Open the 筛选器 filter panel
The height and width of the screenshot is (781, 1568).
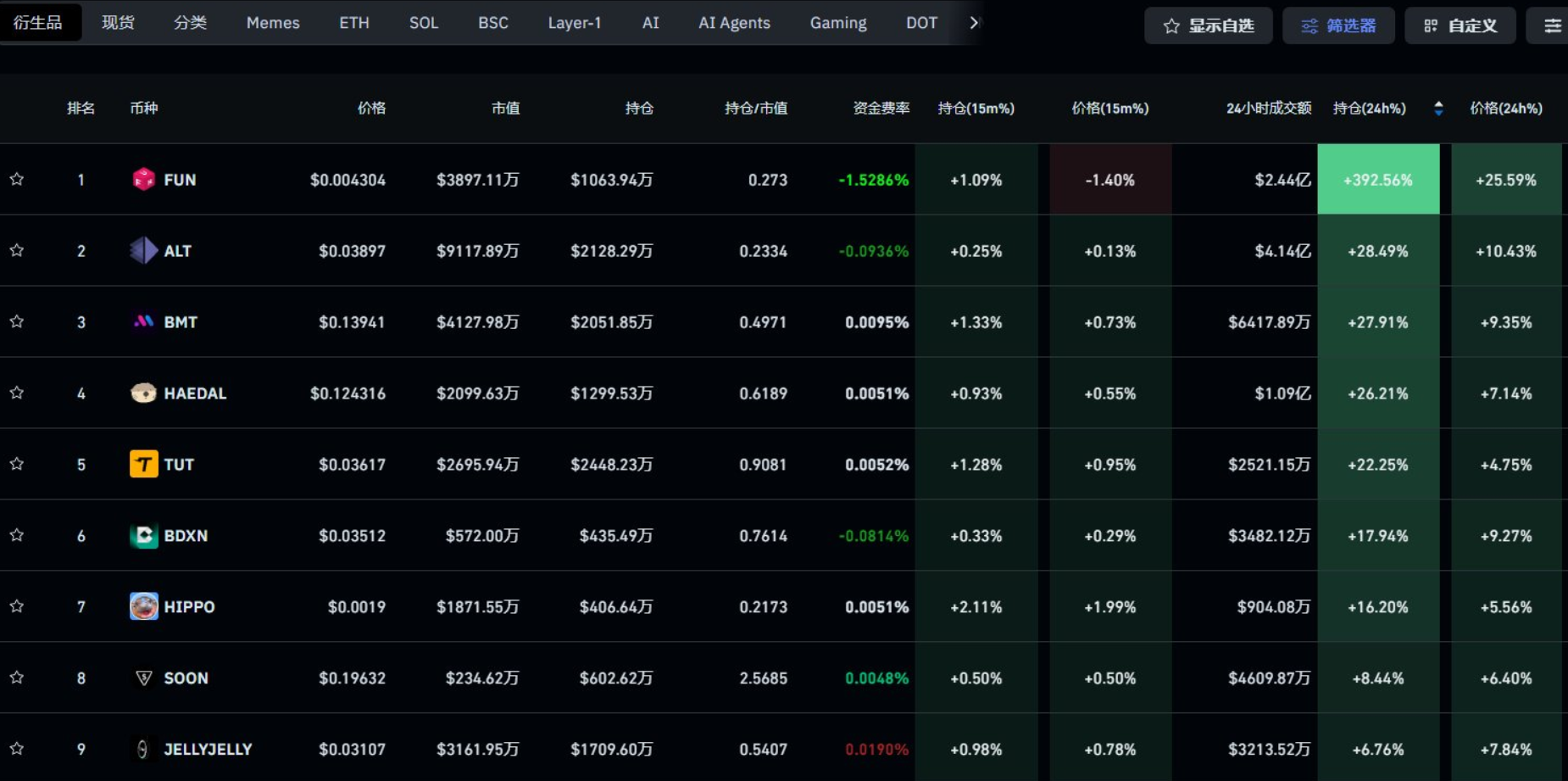[1337, 25]
